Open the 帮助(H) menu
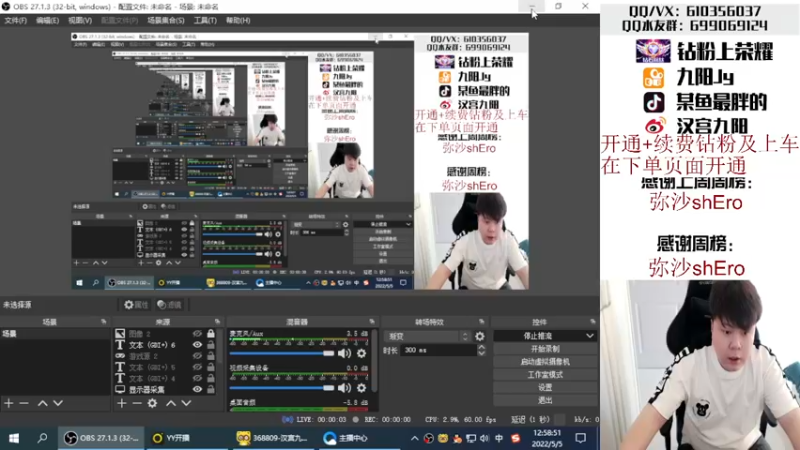Screen dimensions: 800x450 (x=238, y=20)
